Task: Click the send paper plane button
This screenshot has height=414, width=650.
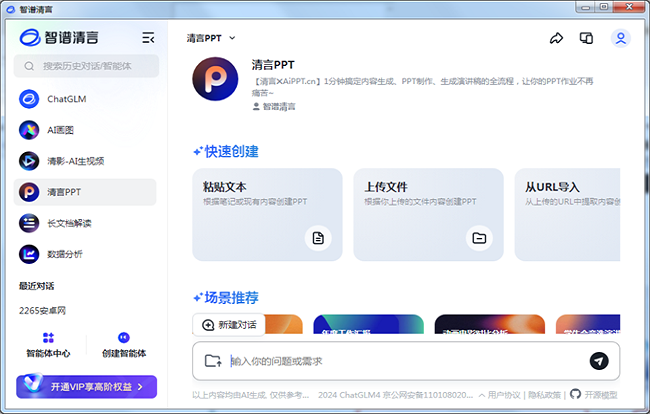Action: pos(598,361)
